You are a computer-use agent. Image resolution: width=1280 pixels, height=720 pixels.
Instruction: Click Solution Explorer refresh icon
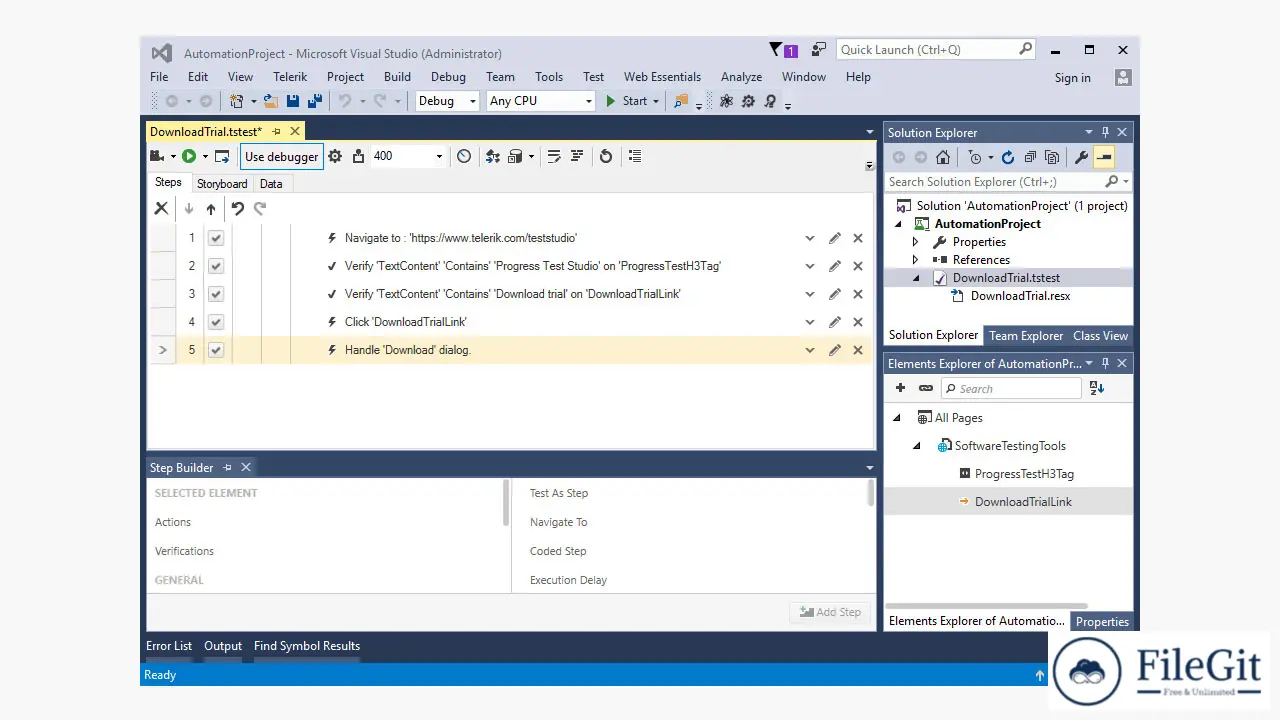[x=1008, y=157]
